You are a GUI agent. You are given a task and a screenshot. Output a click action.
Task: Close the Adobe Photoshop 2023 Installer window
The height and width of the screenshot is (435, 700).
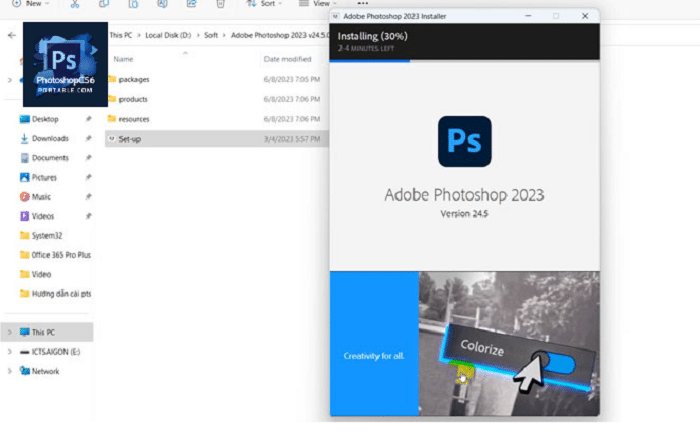coord(585,16)
